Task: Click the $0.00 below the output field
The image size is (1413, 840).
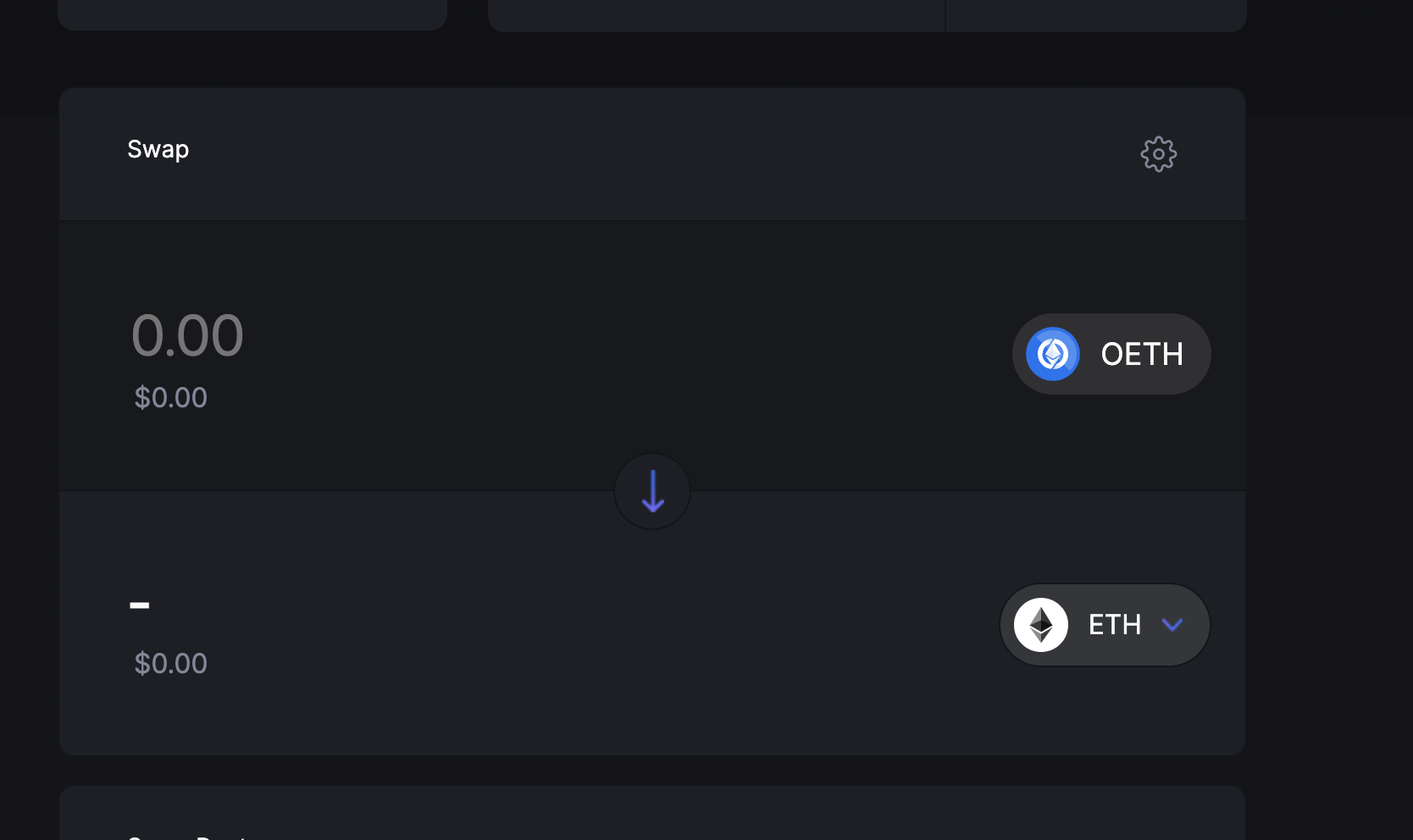Action: coord(169,663)
